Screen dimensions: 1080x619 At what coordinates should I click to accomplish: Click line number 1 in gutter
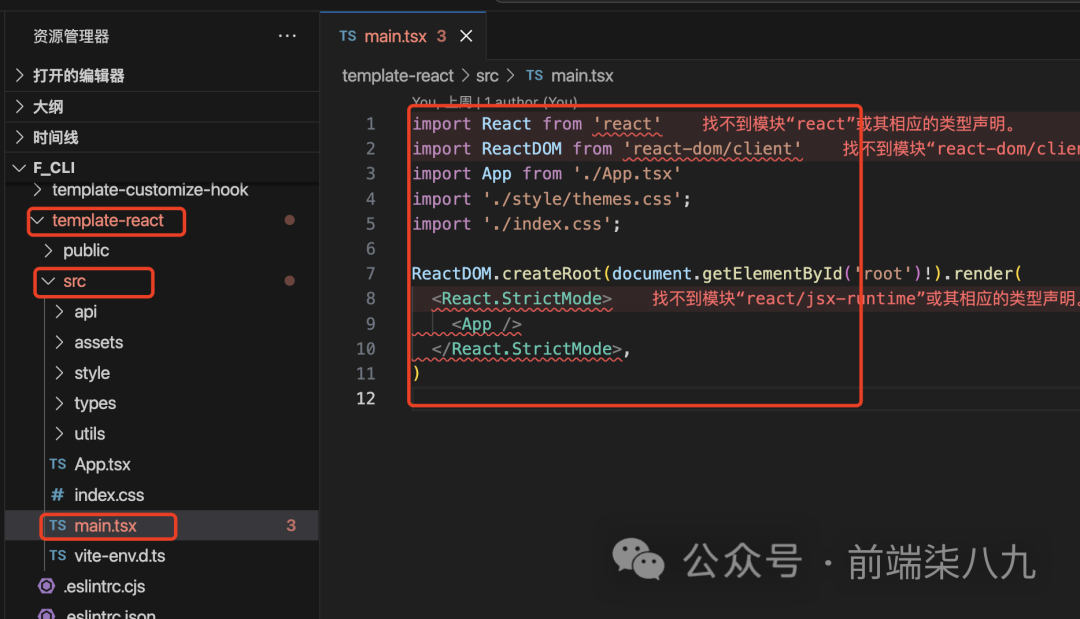(x=371, y=124)
